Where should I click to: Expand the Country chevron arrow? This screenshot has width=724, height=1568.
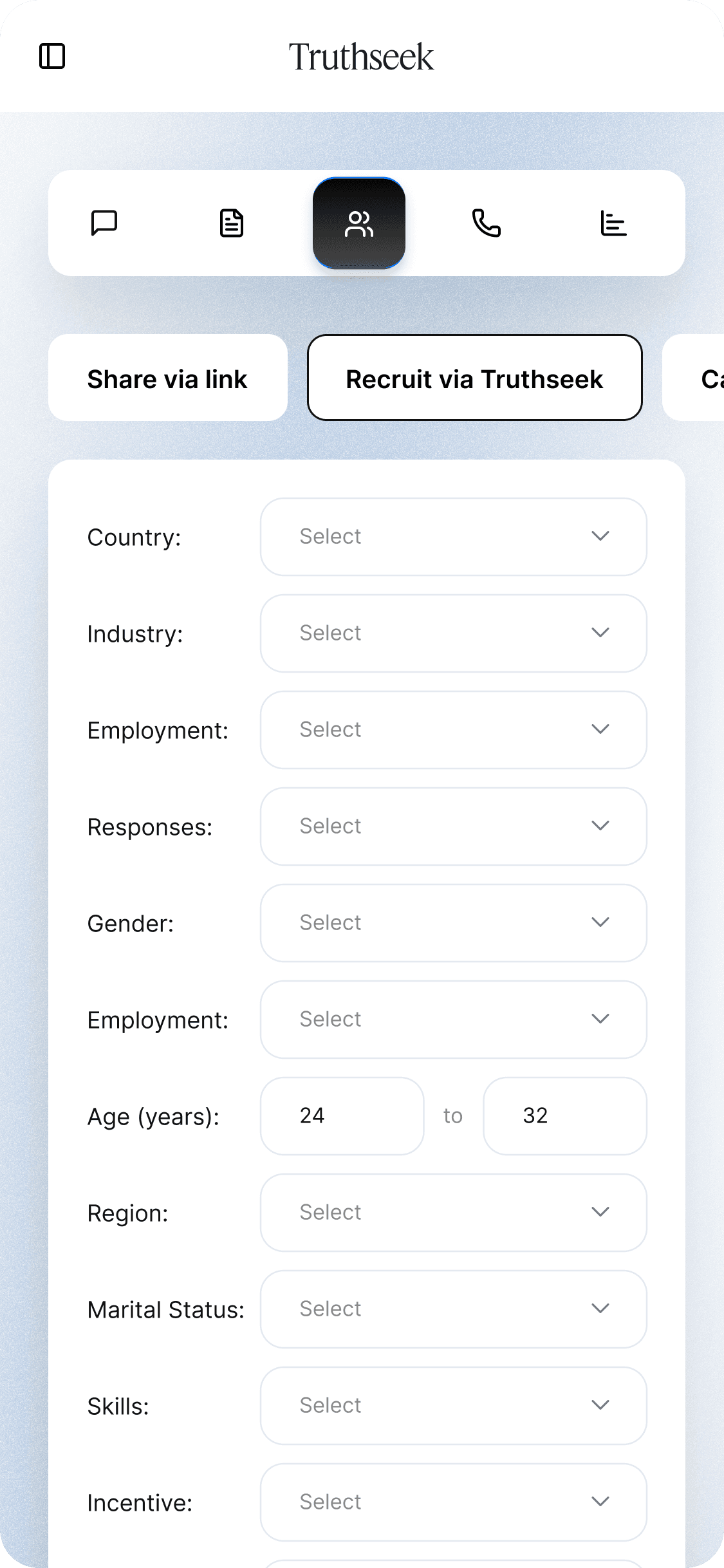pyautogui.click(x=600, y=536)
